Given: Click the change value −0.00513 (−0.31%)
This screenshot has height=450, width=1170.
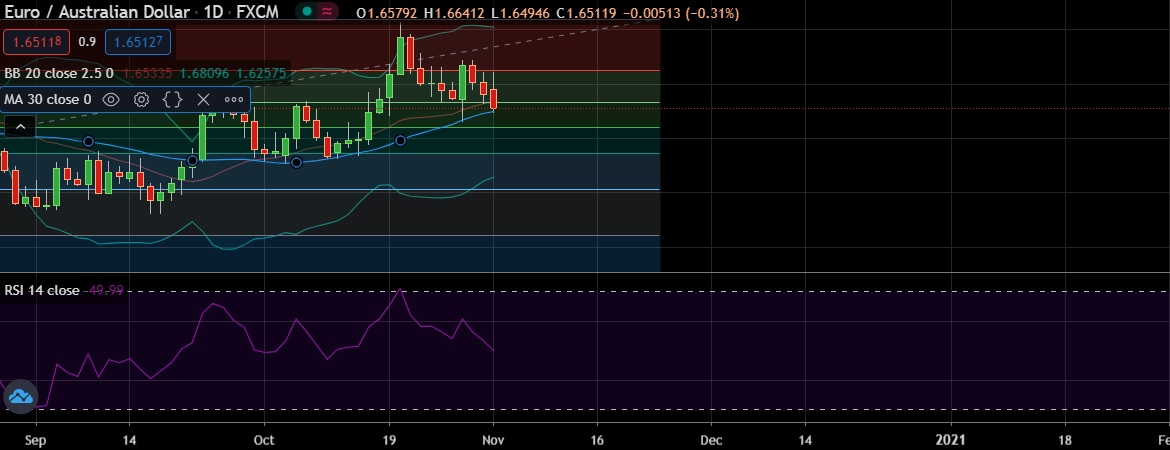Looking at the screenshot, I should (680, 13).
